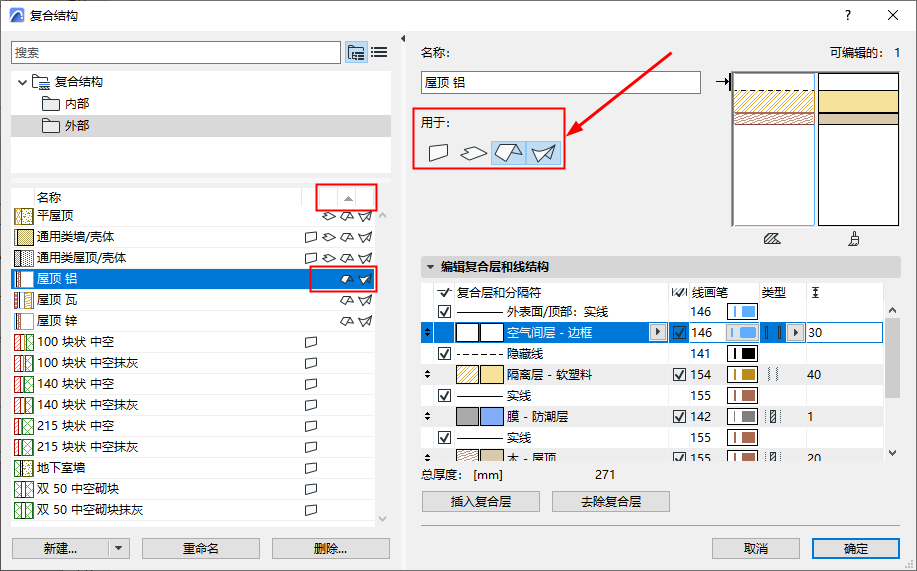Click 取消 to cancel
Screen dimensions: 917x571
coord(756,549)
